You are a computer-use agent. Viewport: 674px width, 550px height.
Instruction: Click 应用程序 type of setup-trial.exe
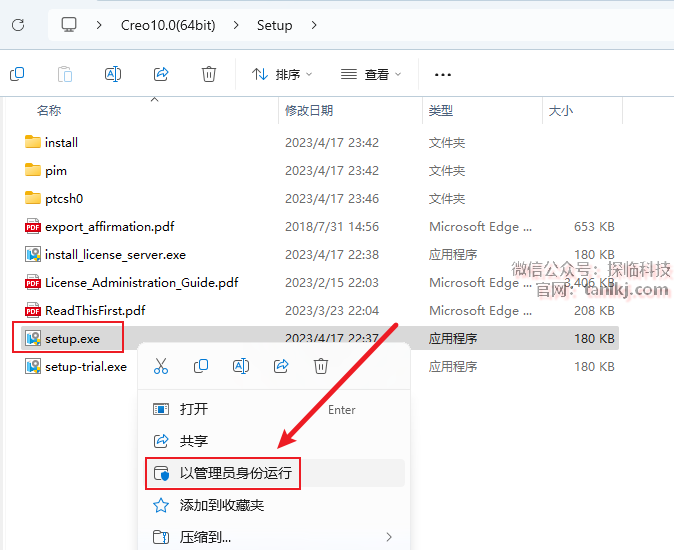(453, 367)
